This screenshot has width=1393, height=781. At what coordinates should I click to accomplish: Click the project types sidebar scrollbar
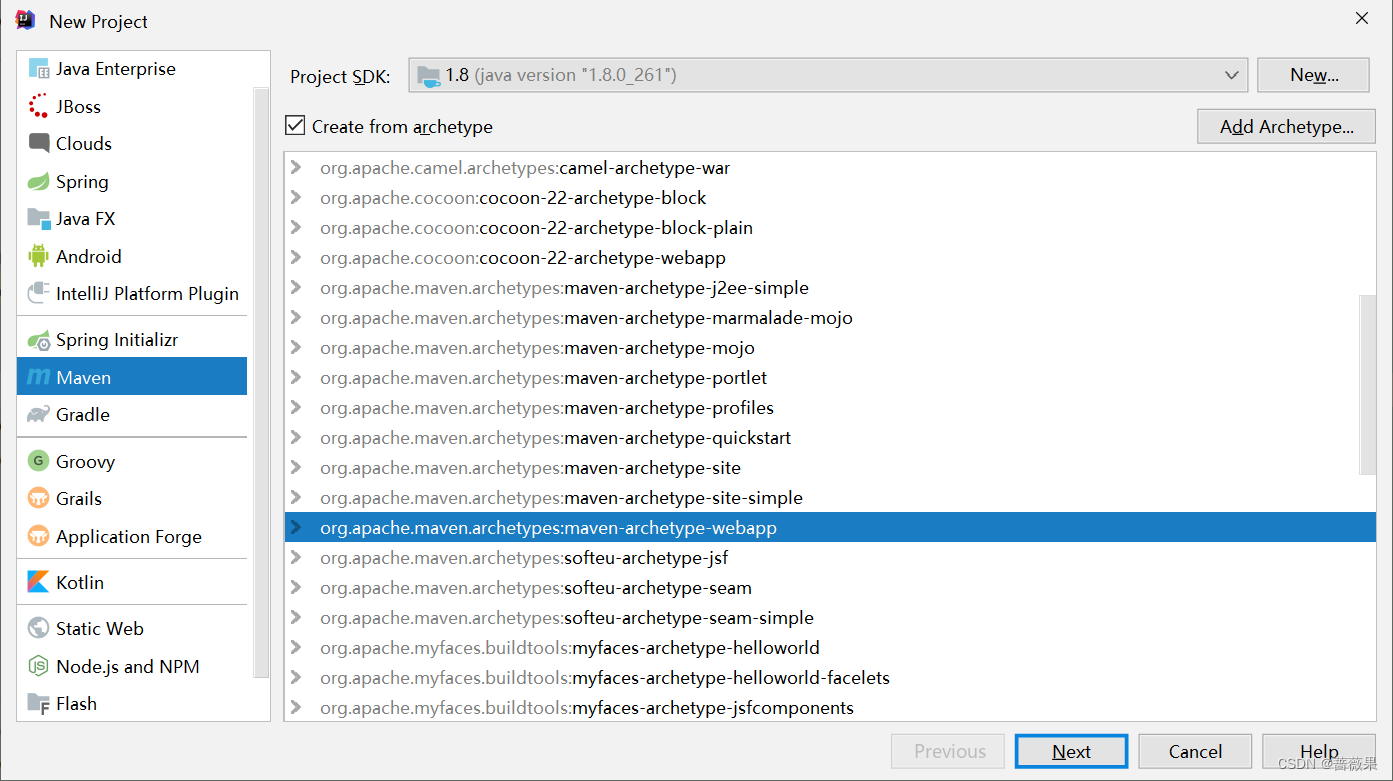click(261, 384)
